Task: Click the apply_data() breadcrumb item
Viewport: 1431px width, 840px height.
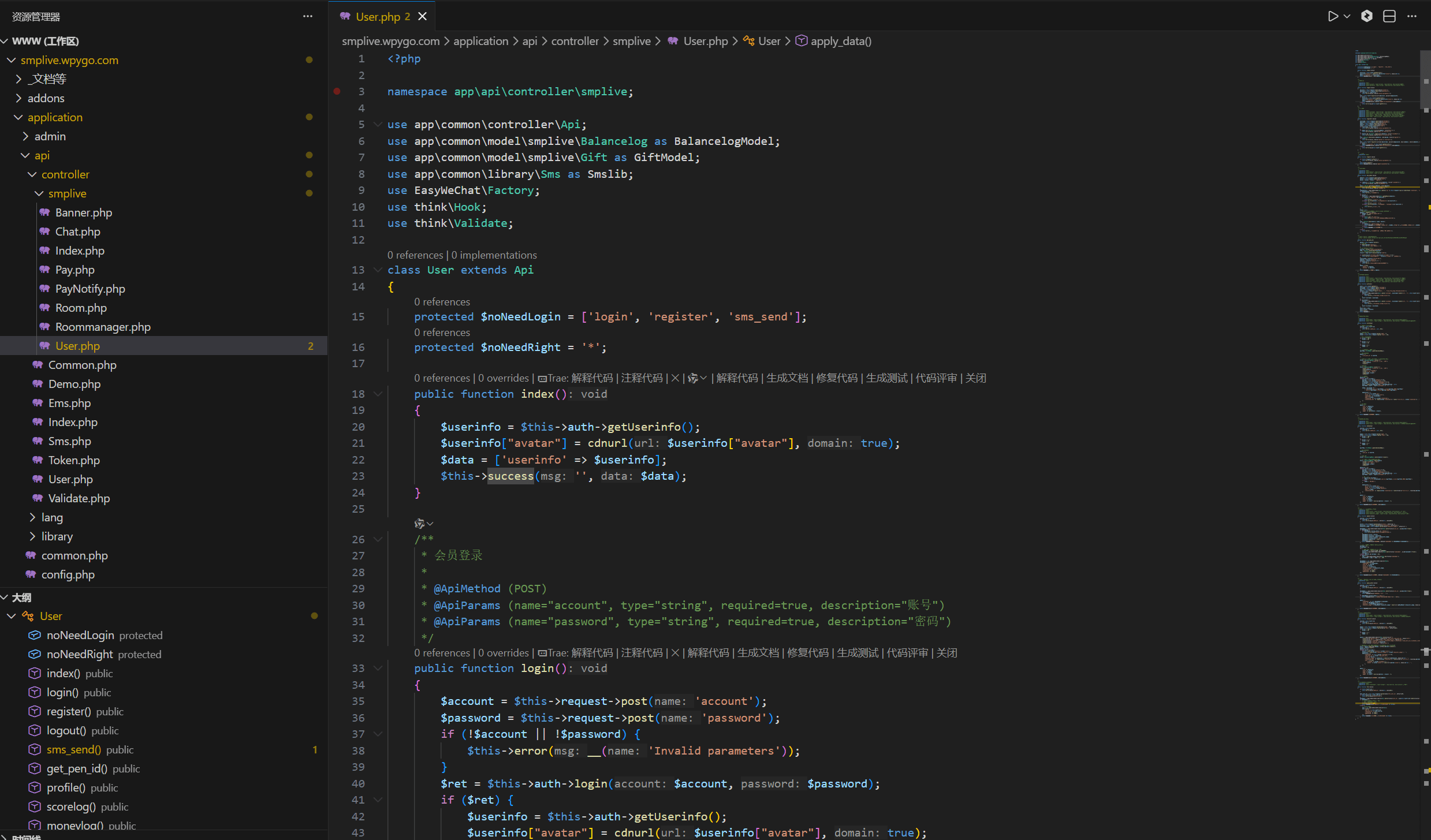Action: pyautogui.click(x=840, y=41)
